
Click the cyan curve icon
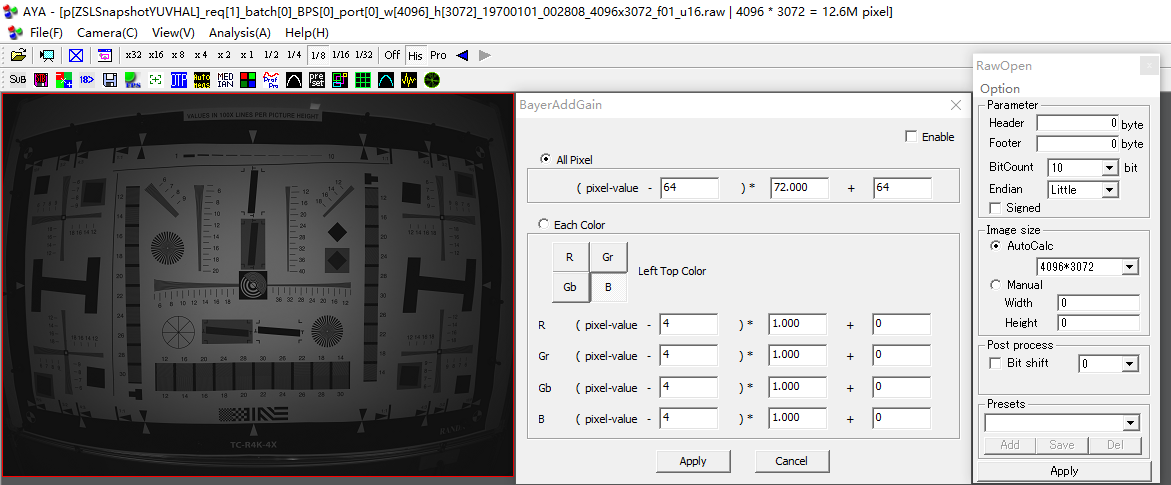pyautogui.click(x=385, y=79)
